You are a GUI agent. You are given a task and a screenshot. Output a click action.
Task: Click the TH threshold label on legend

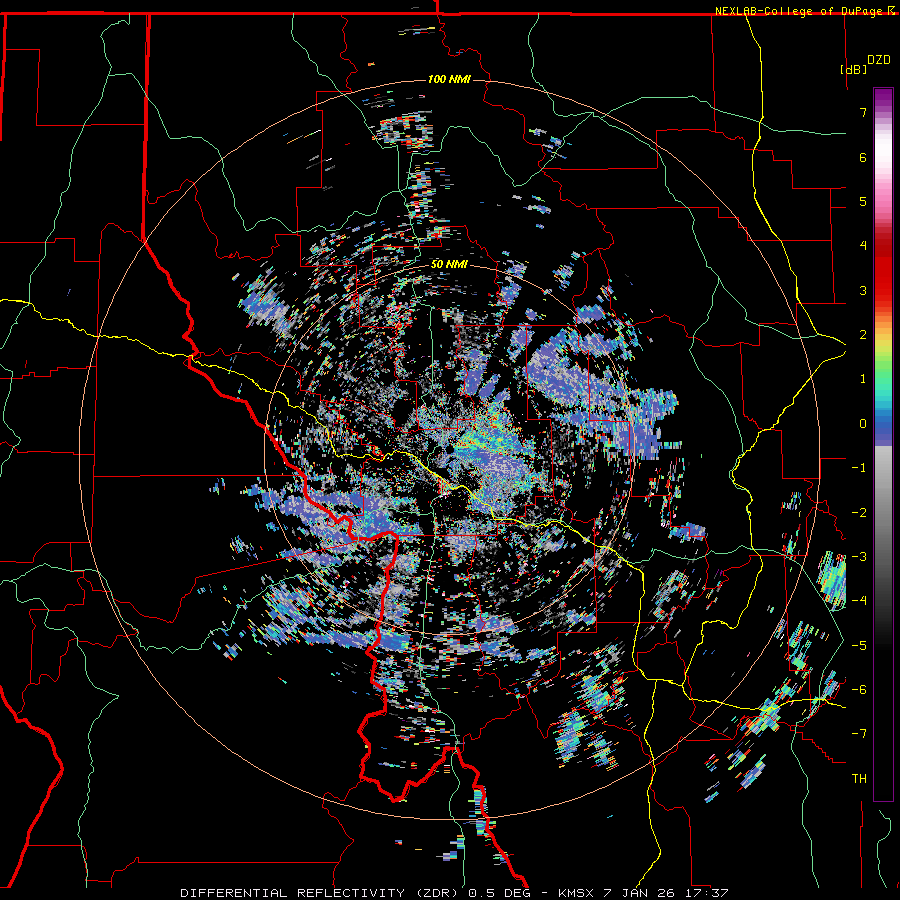tap(859, 779)
